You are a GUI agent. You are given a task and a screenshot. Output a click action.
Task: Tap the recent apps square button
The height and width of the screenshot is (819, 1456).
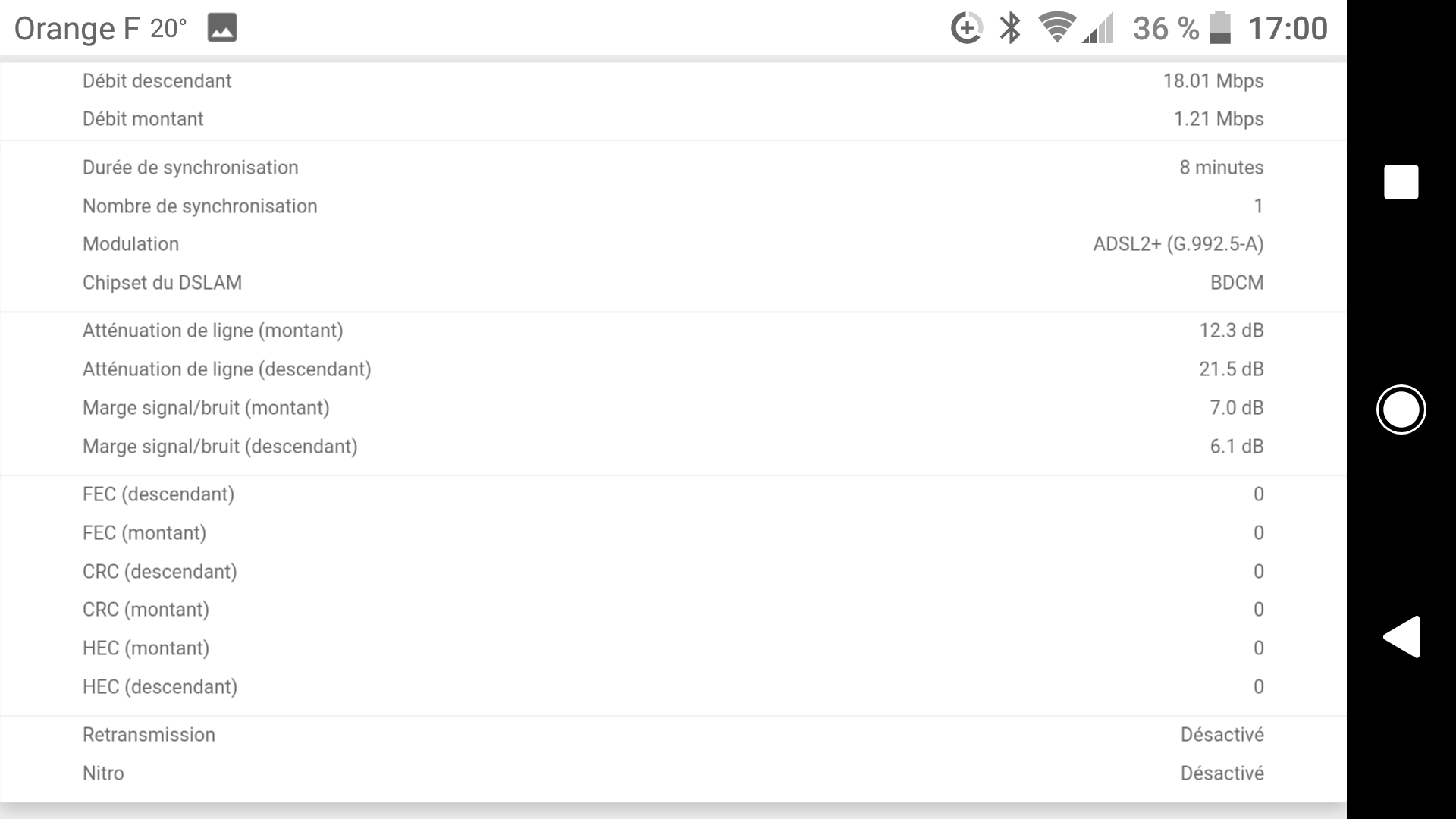1401,182
